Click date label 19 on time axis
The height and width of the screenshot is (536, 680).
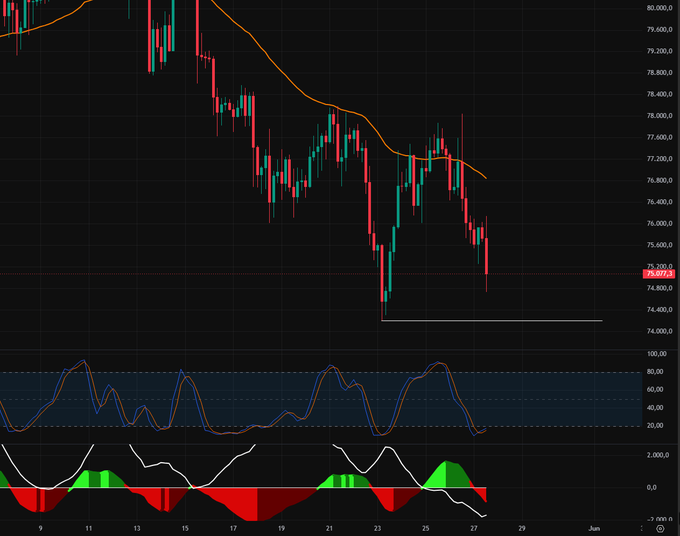pyautogui.click(x=281, y=528)
